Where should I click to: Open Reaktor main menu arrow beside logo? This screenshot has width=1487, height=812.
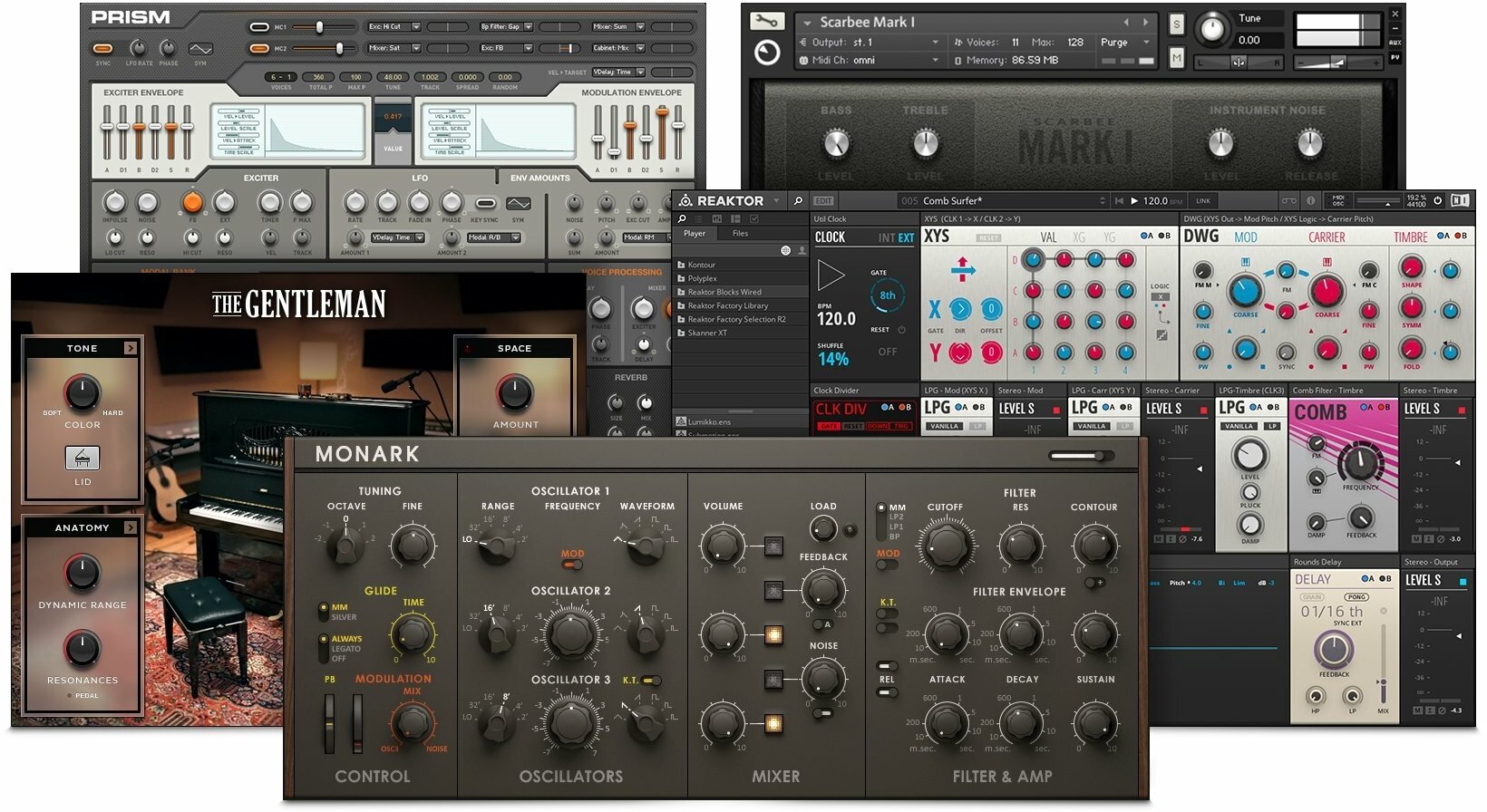point(775,201)
